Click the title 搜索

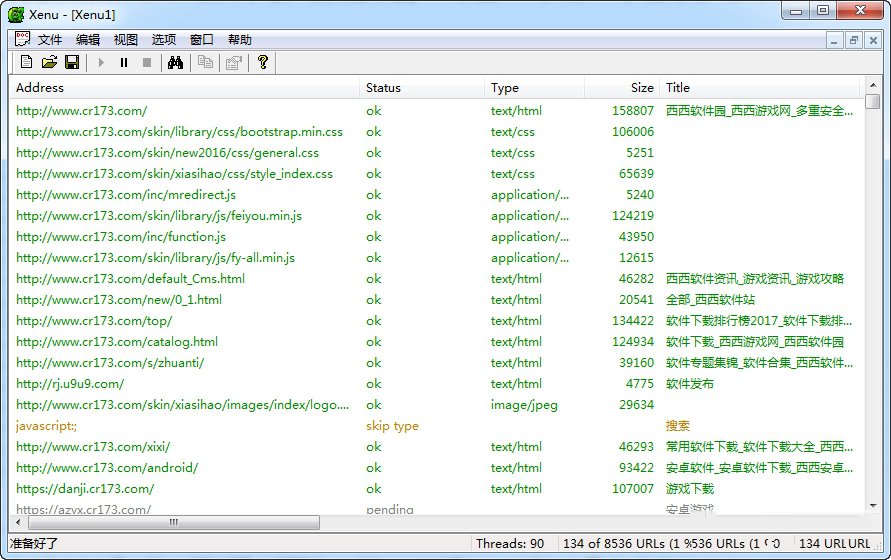click(x=677, y=426)
